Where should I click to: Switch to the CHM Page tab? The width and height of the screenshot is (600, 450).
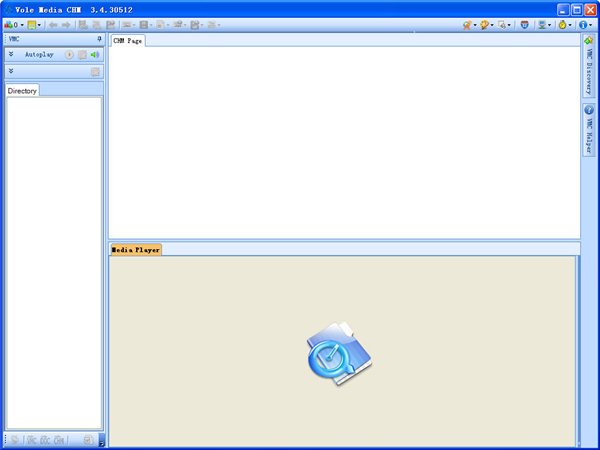pos(127,41)
